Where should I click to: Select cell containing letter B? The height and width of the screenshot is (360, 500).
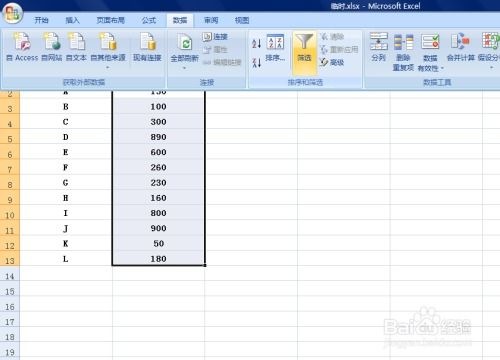pyautogui.click(x=66, y=107)
